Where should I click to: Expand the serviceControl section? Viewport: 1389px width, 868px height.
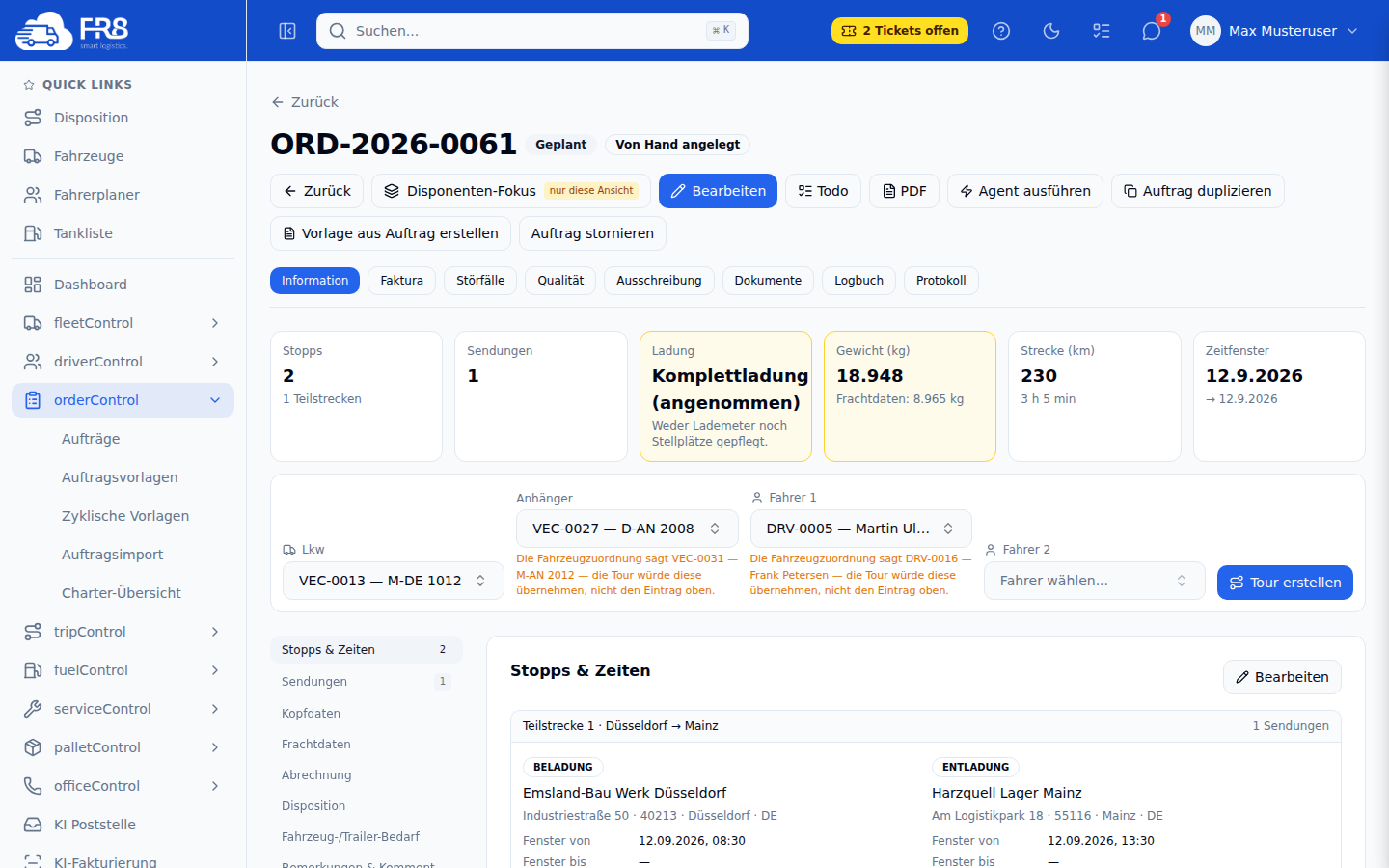pos(123,709)
